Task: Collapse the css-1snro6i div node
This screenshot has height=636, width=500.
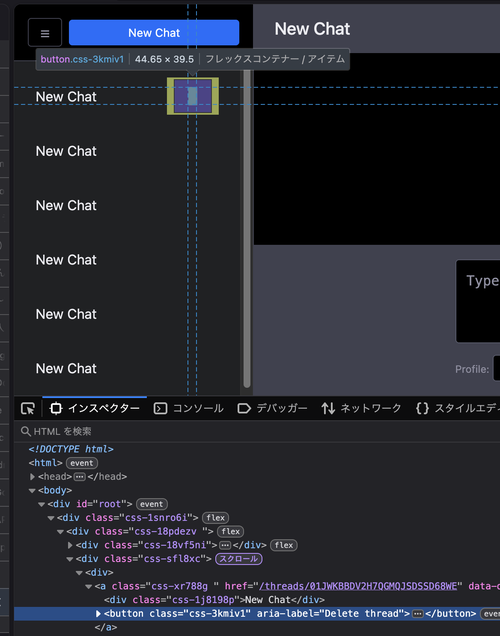Action: (51, 518)
